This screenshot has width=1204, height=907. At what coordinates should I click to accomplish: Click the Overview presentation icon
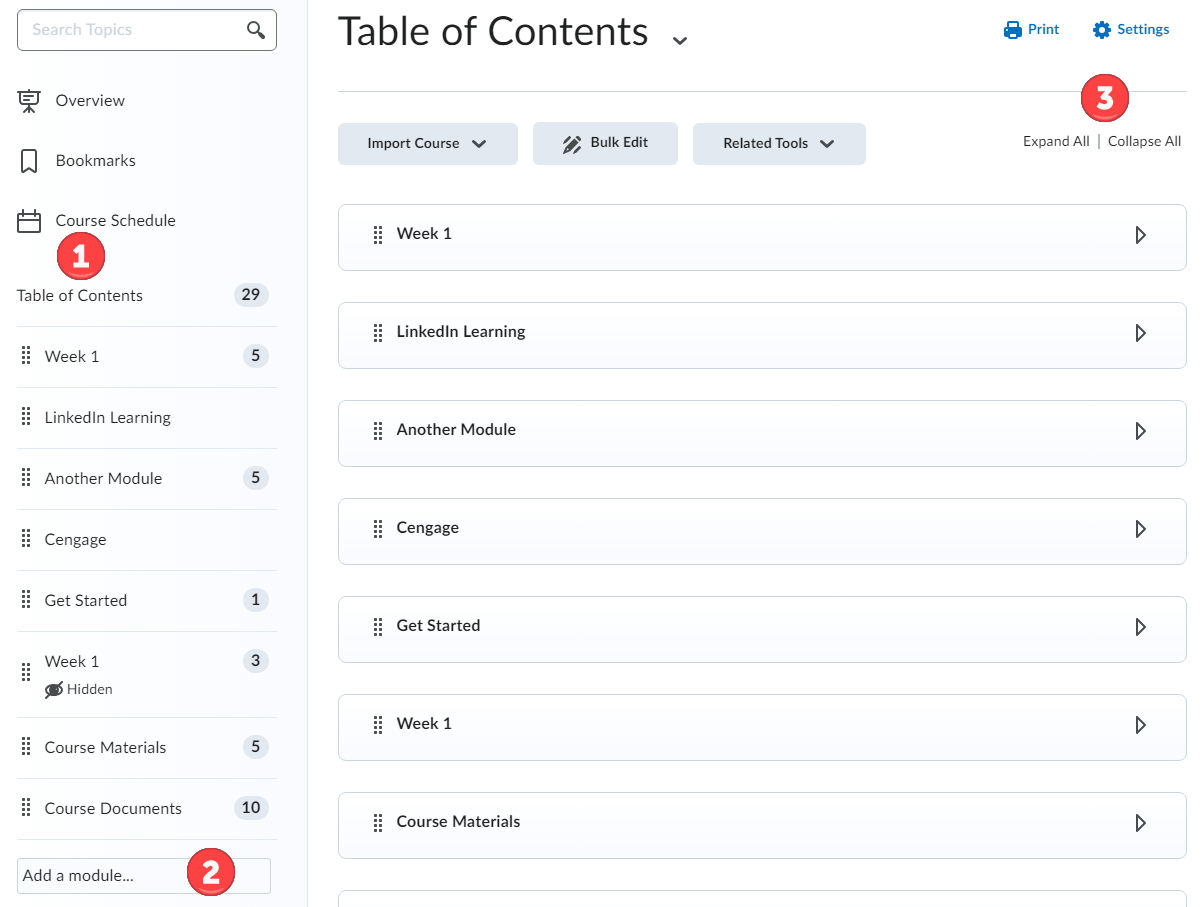point(29,101)
